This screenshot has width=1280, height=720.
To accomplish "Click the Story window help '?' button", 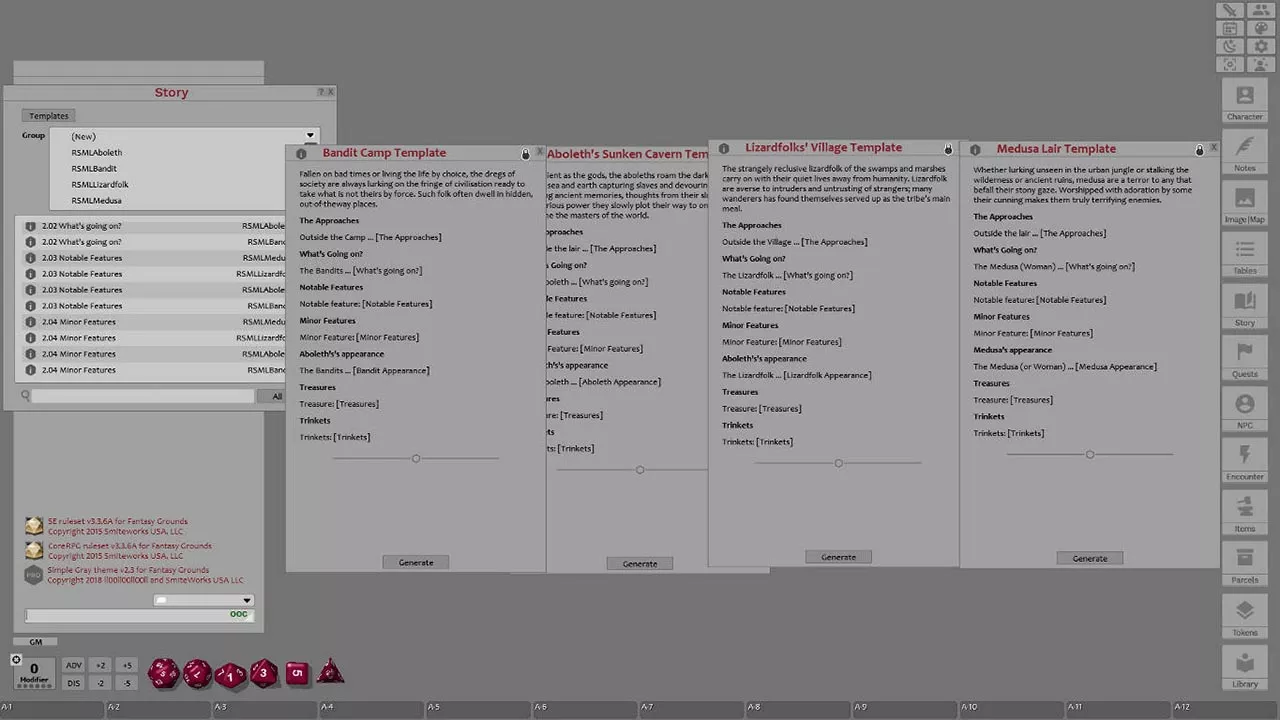I will (x=321, y=92).
